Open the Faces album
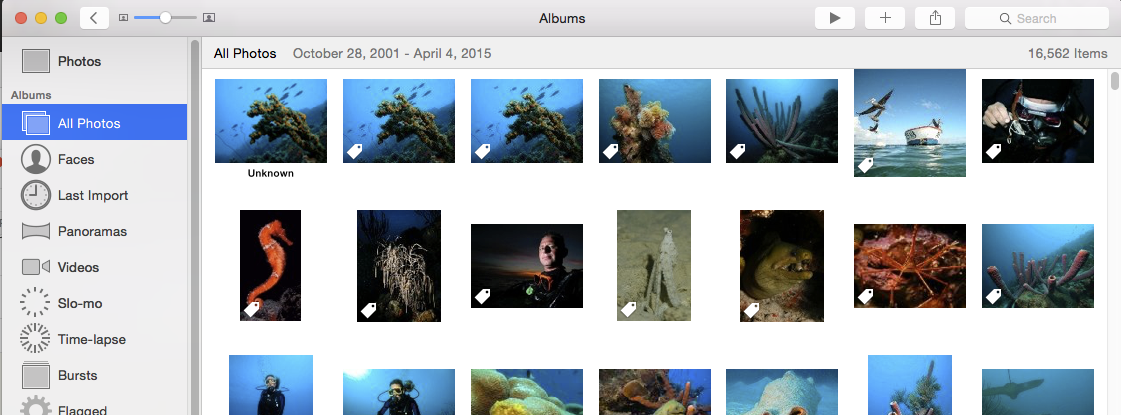The width and height of the screenshot is (1121, 415). [94, 159]
